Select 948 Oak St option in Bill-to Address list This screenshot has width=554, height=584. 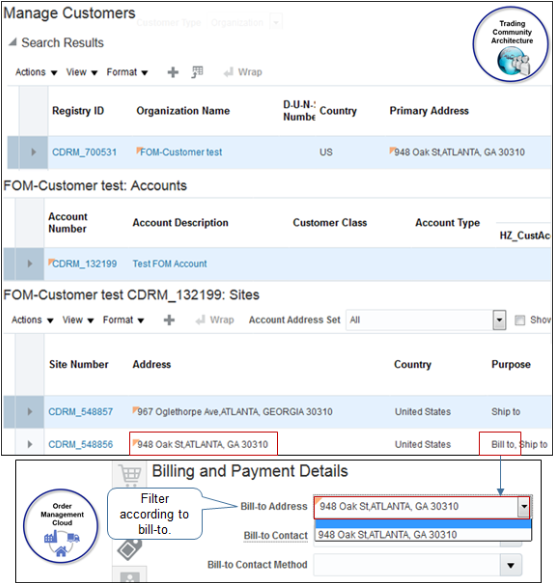tap(423, 535)
